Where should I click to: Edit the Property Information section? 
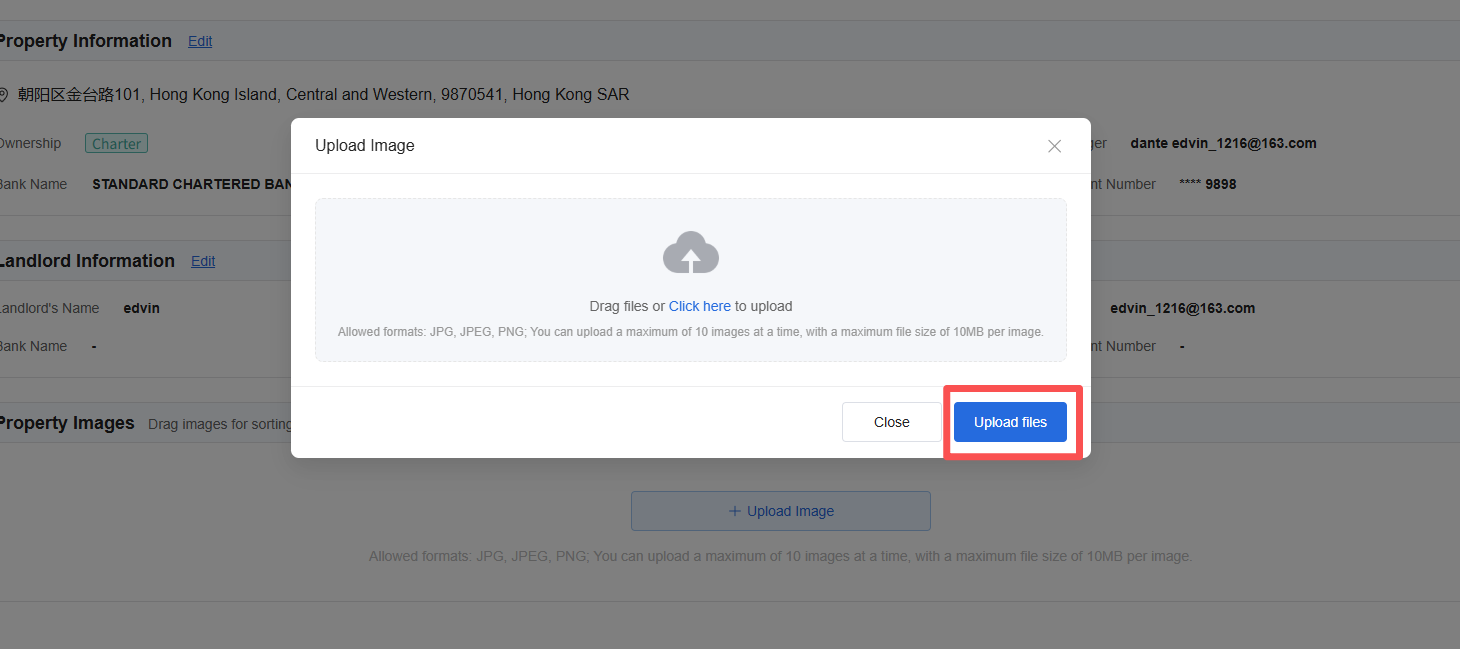[x=200, y=41]
